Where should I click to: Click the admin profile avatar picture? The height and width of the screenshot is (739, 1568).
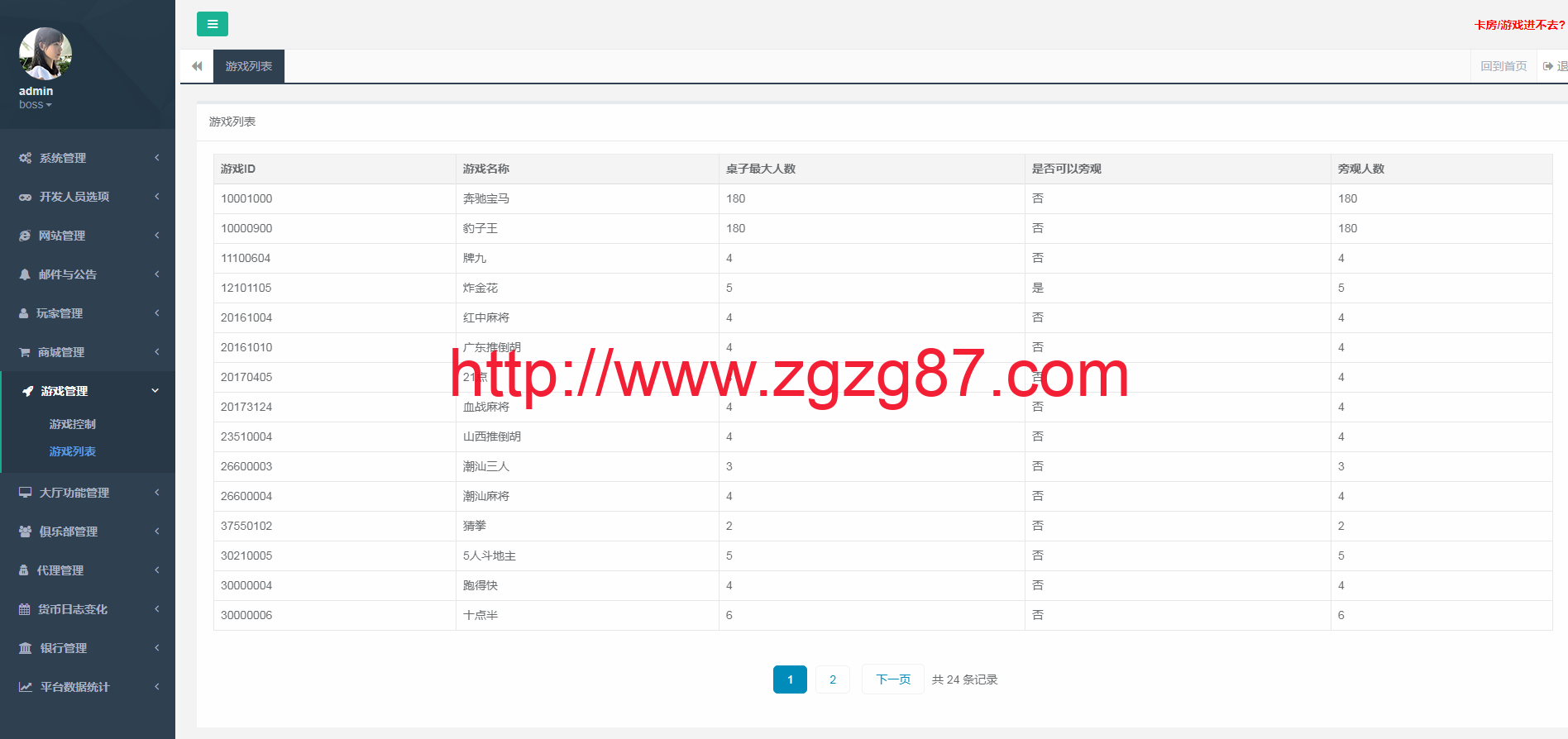pos(45,54)
